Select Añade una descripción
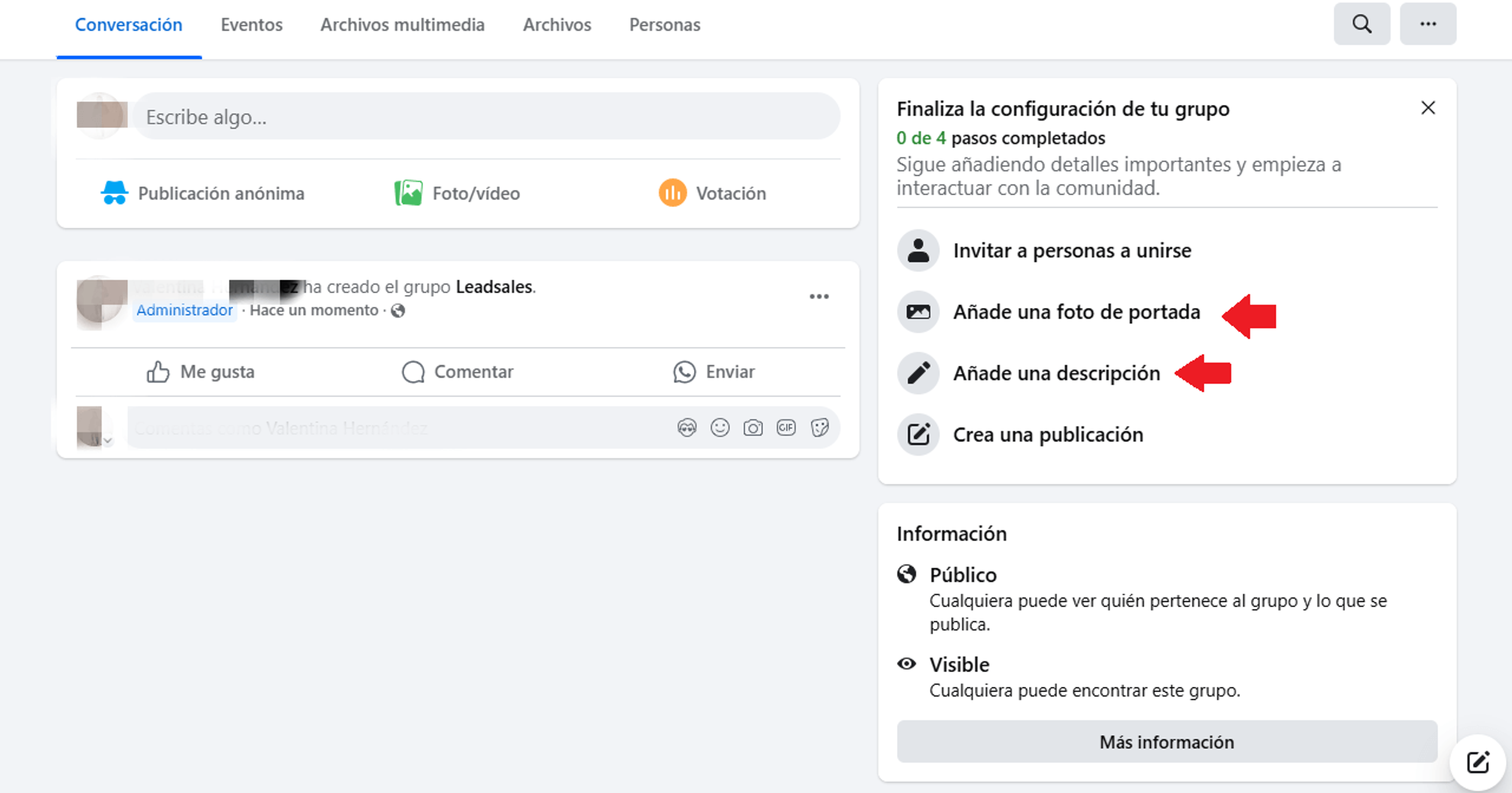Viewport: 1512px width, 793px height. 1056,373
